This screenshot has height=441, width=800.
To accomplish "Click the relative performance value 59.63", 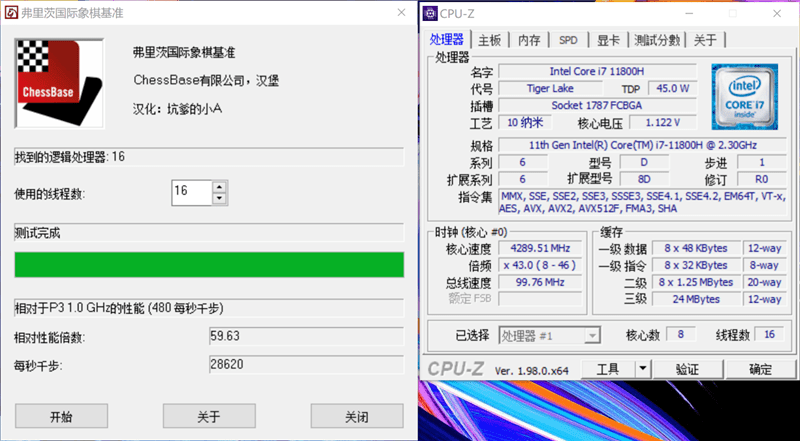I will click(306, 336).
